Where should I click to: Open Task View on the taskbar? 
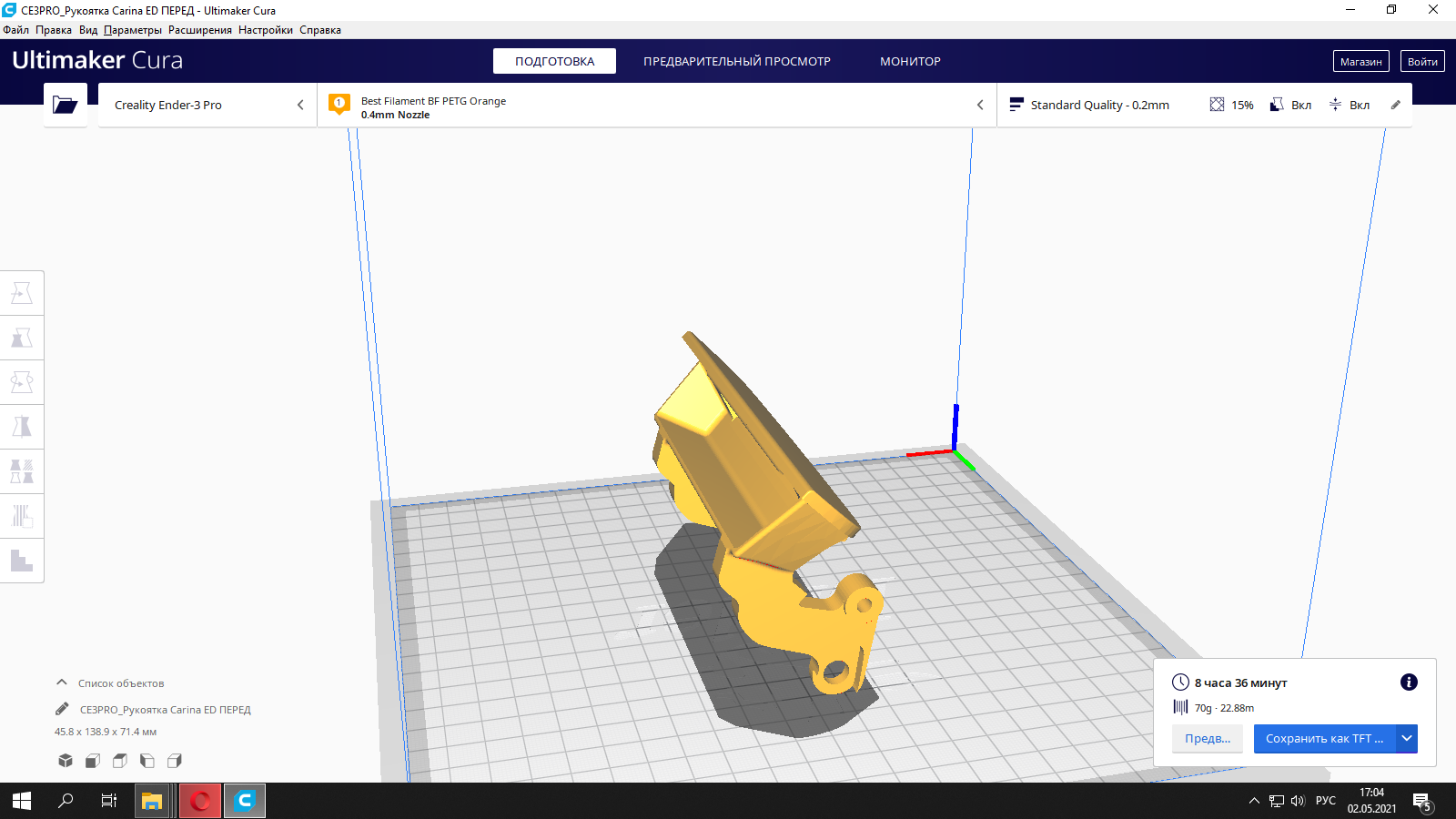(x=109, y=801)
